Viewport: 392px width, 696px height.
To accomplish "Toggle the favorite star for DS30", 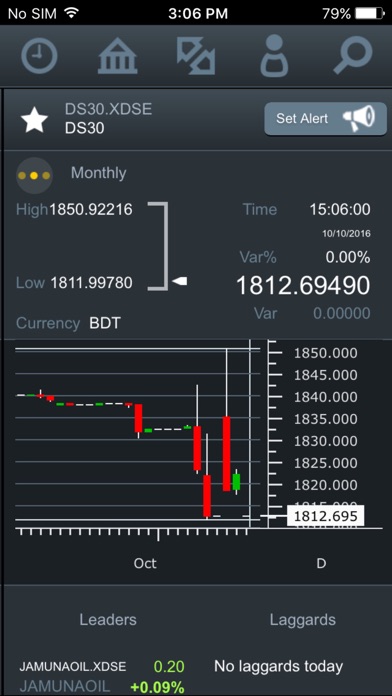I will [35, 120].
